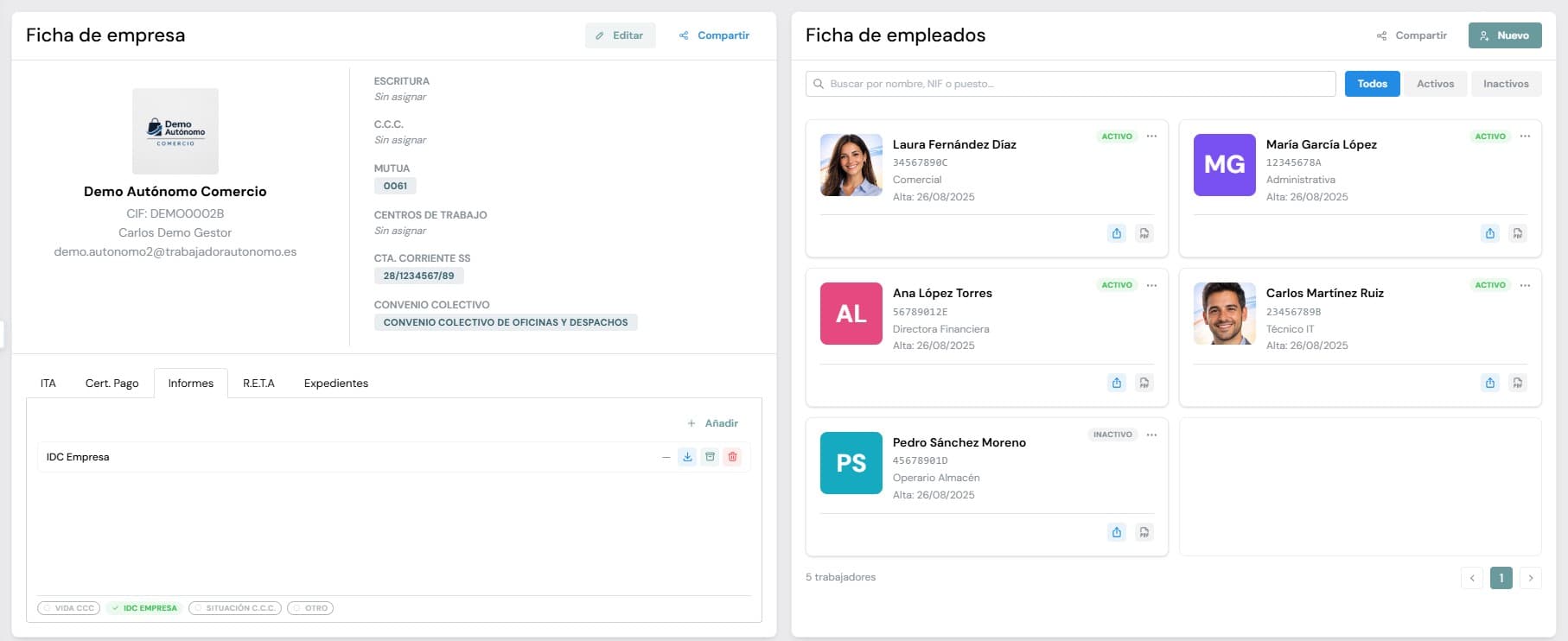Go to the next page of employees
Viewport: 1568px width, 641px height.
coord(1531,578)
